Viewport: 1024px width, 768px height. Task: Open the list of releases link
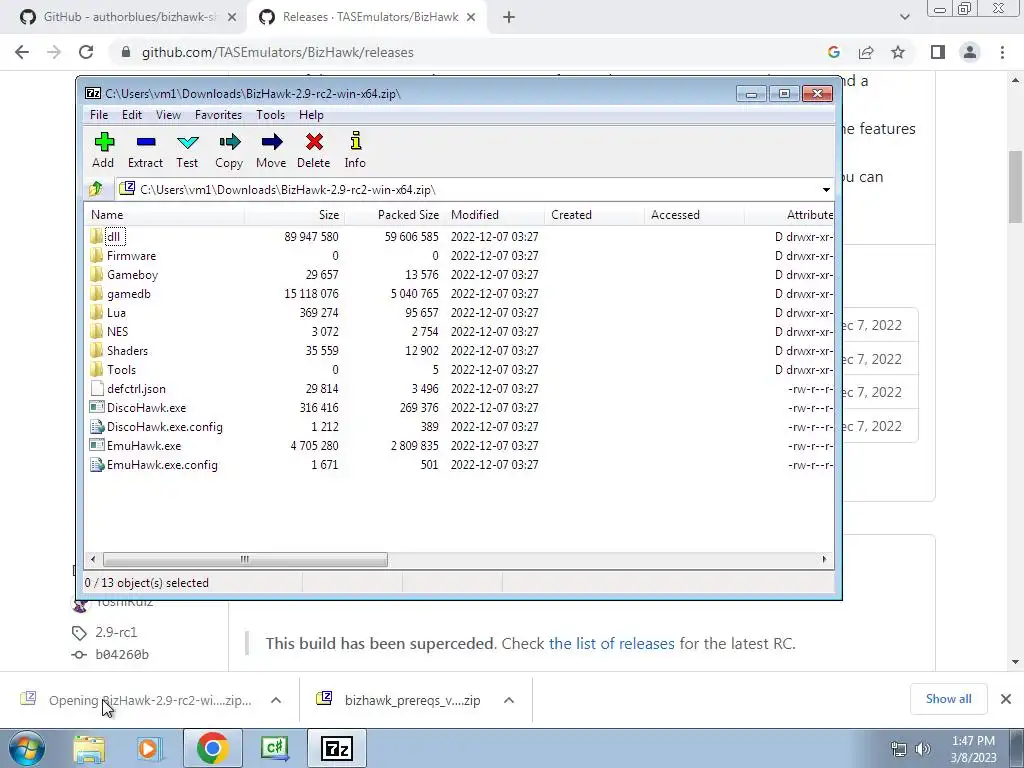[x=611, y=643]
